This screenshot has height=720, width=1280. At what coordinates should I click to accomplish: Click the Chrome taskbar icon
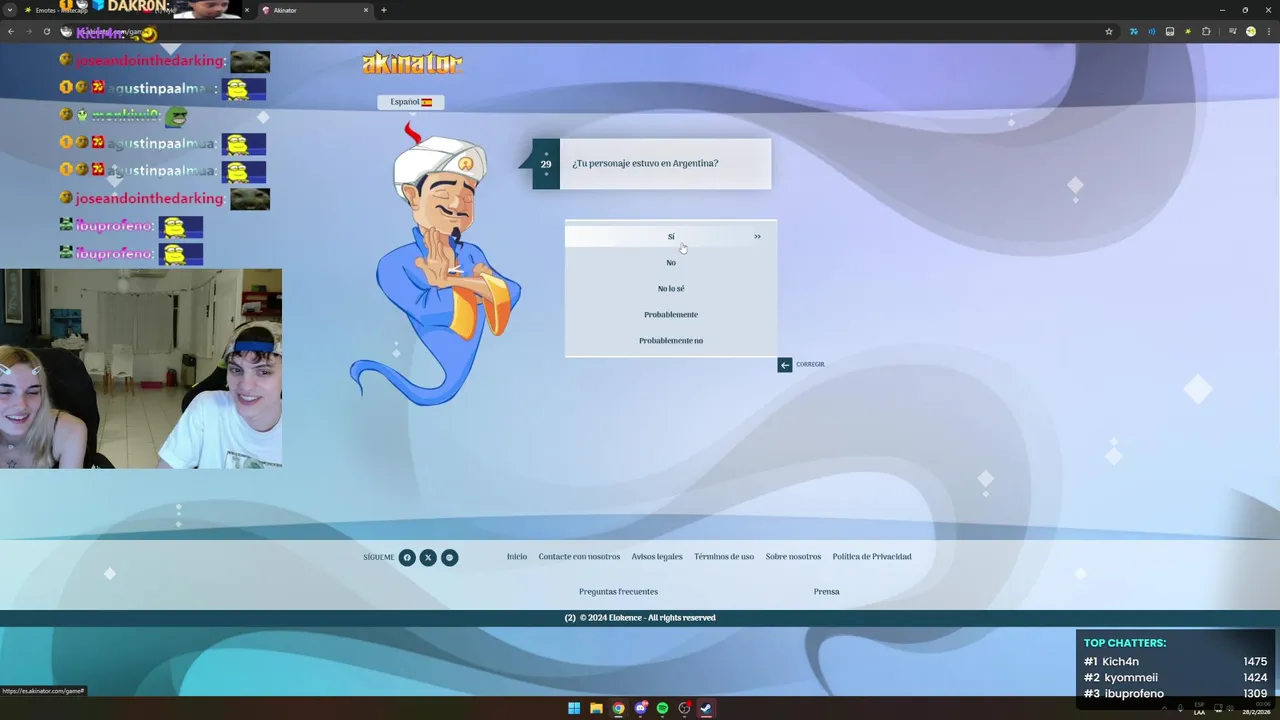pos(618,709)
